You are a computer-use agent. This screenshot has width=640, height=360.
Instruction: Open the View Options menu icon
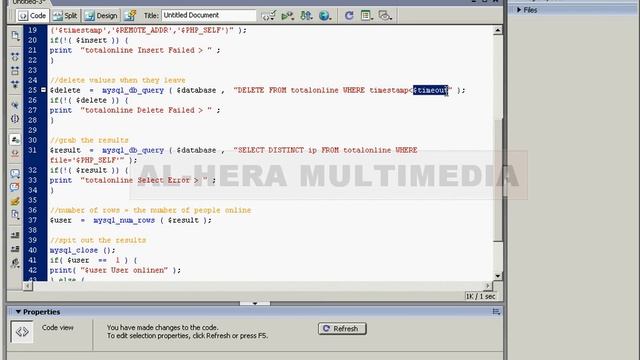click(367, 16)
